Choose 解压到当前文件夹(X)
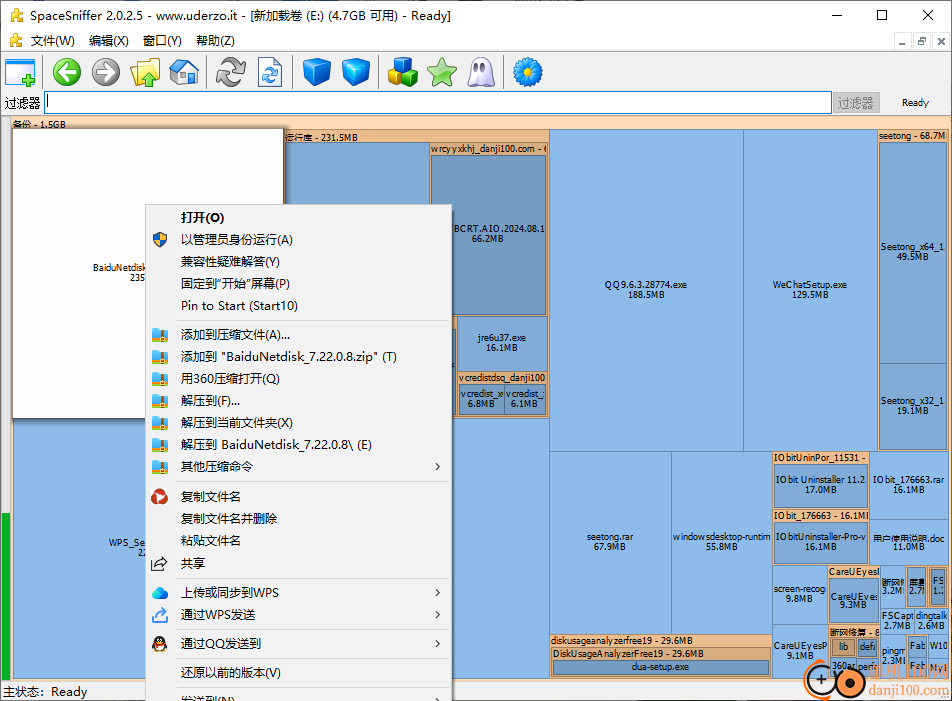 point(299,422)
